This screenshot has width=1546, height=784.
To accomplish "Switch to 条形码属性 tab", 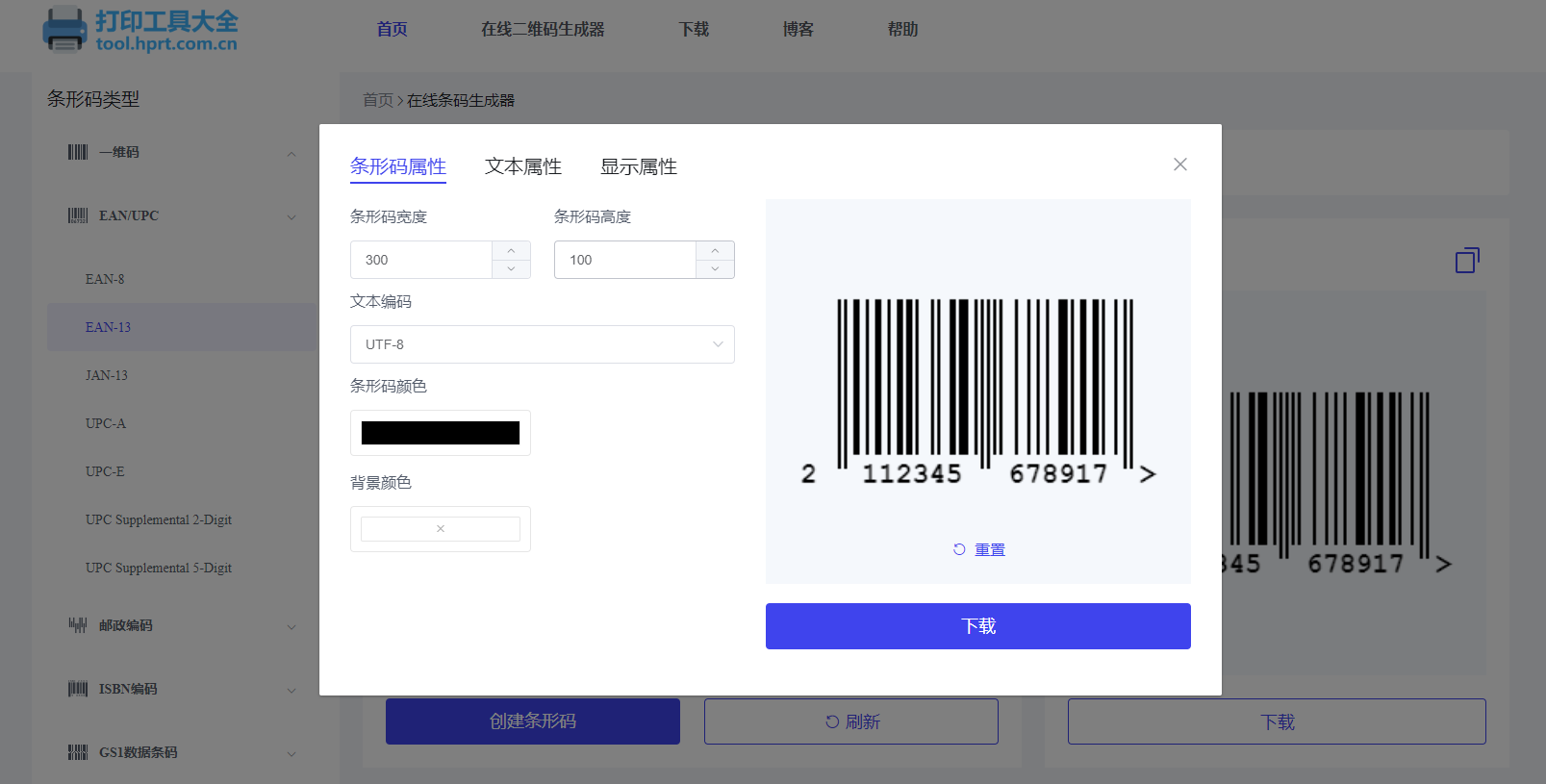I will tap(398, 166).
